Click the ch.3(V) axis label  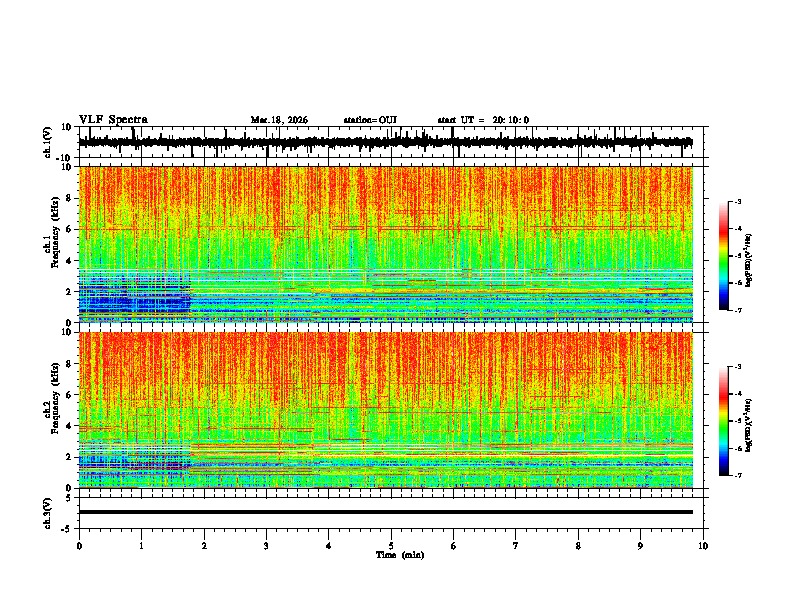click(x=48, y=513)
